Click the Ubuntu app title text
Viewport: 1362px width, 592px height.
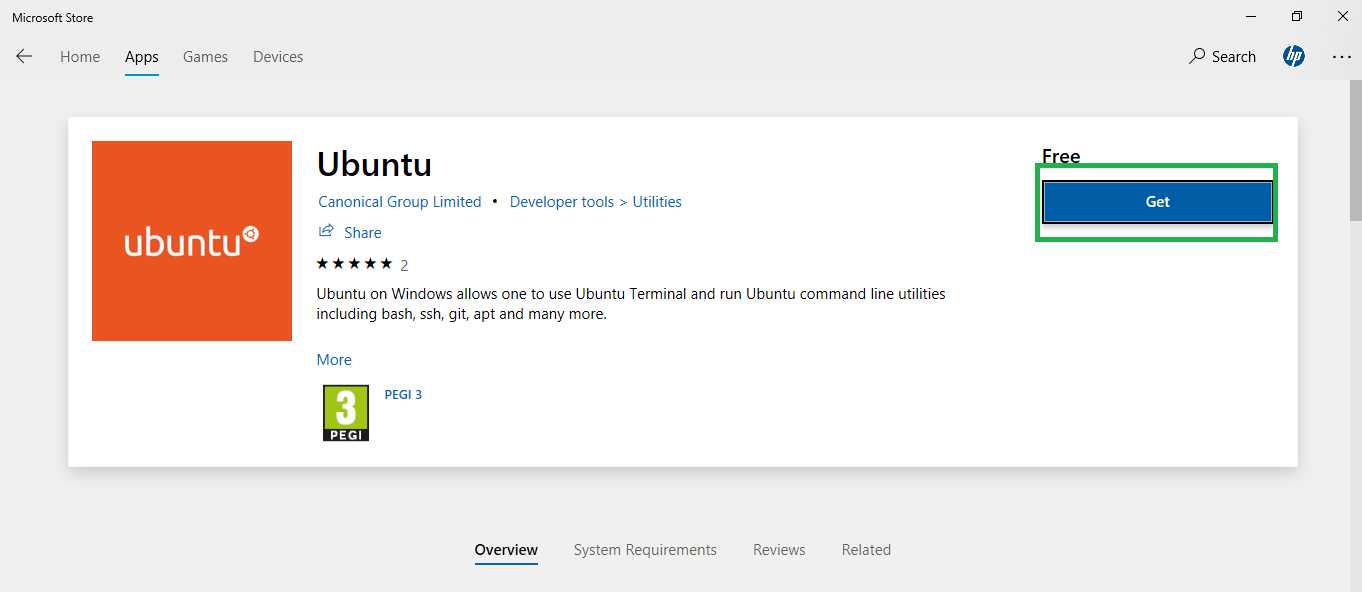coord(374,164)
